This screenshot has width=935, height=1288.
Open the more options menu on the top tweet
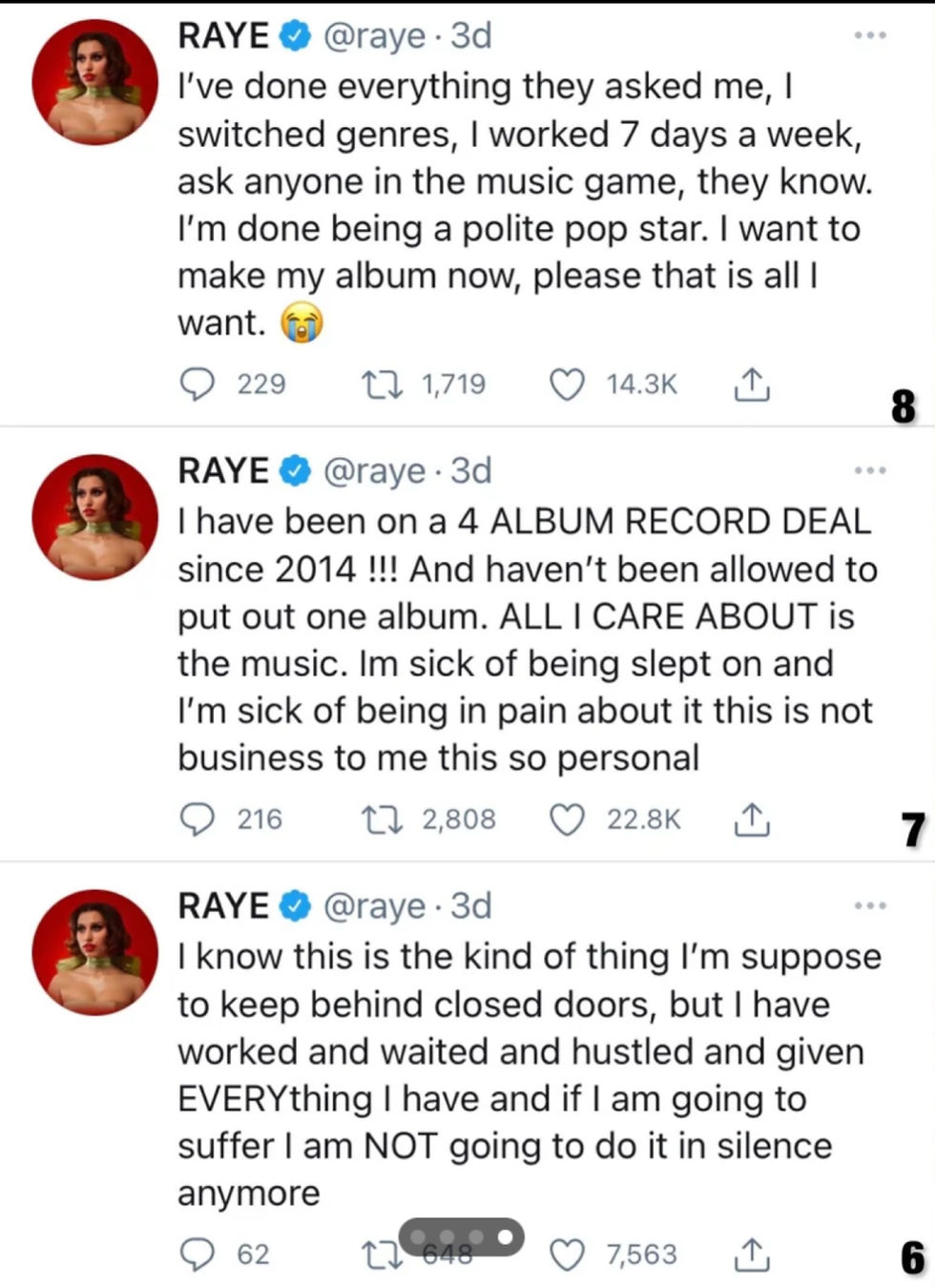[870, 34]
